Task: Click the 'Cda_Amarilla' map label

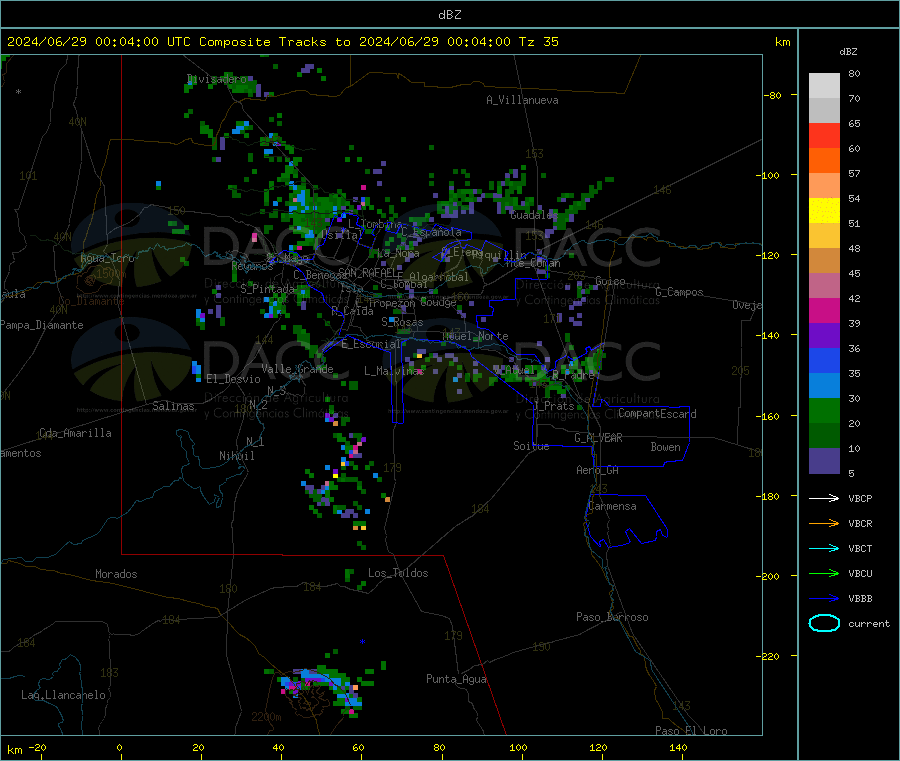Action: 75,433
